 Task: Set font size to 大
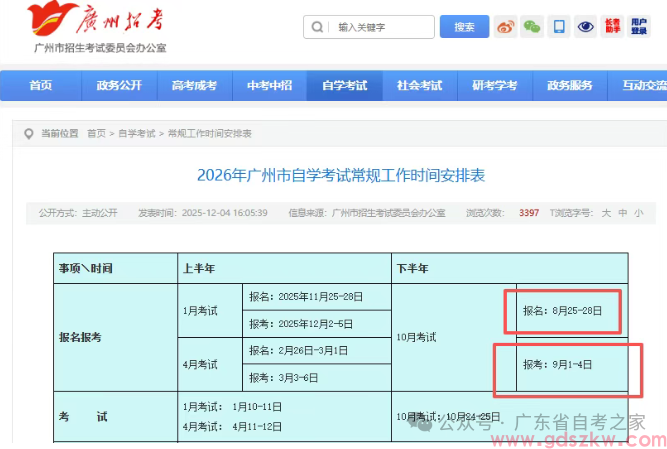(606, 213)
